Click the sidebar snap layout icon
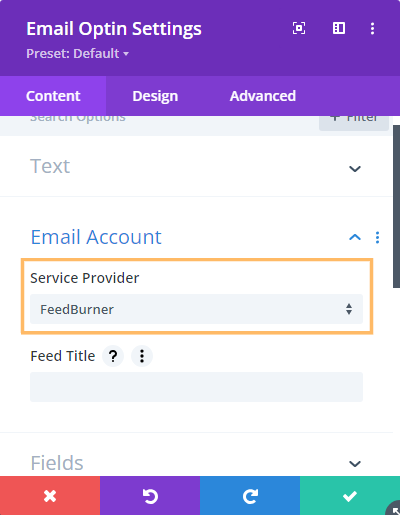400x515 pixels. point(339,28)
